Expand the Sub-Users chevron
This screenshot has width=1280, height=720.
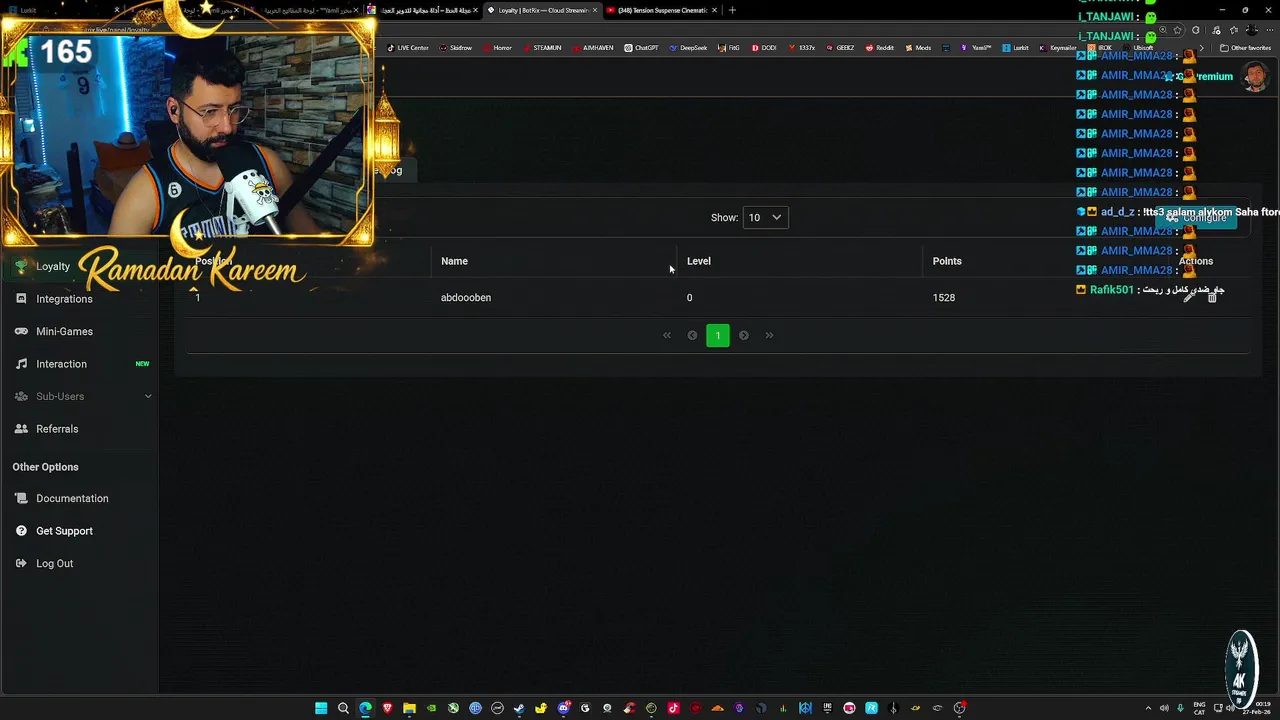(x=148, y=397)
